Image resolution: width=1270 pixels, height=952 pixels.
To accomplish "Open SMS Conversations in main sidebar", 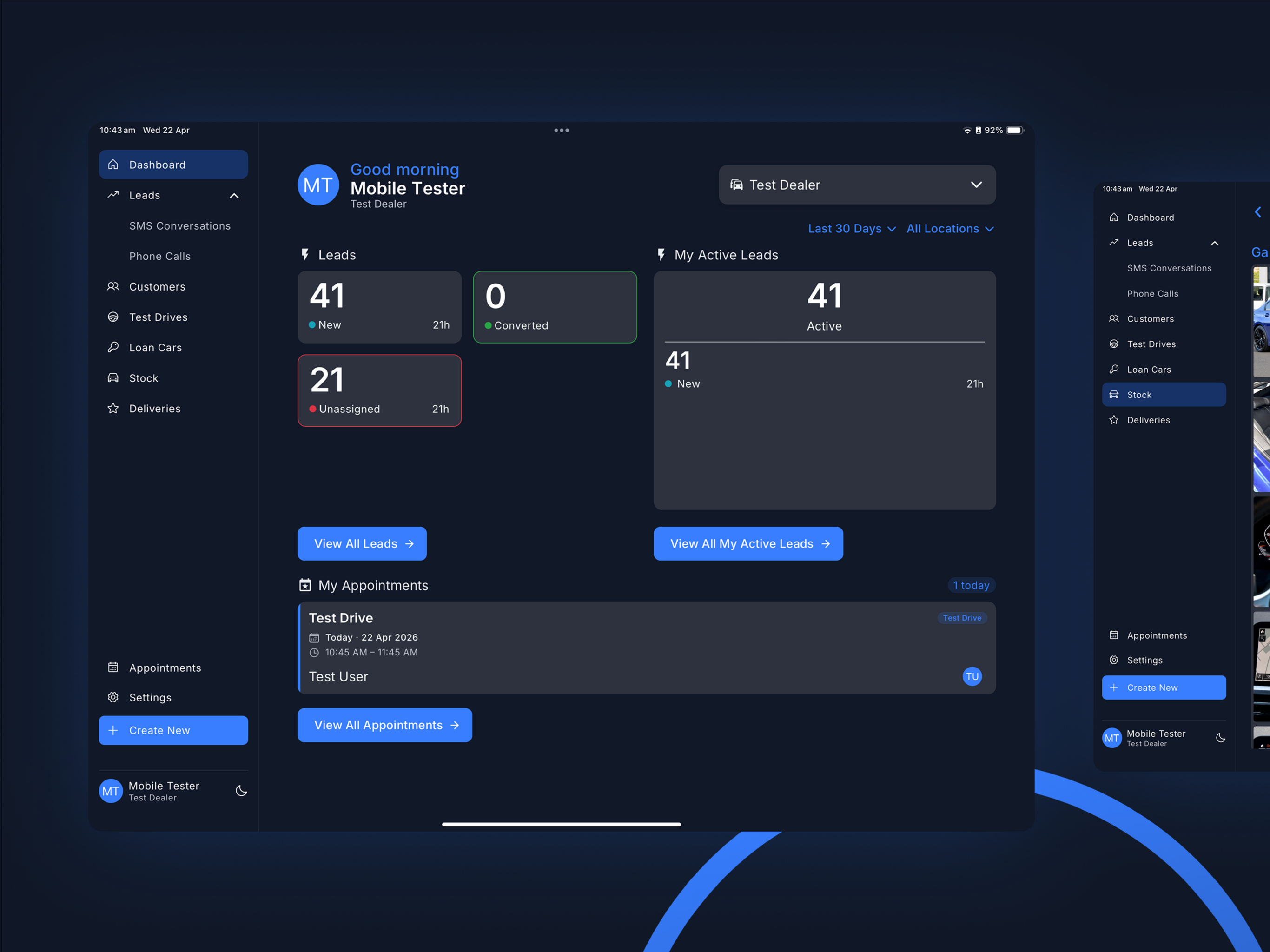I will click(x=180, y=225).
